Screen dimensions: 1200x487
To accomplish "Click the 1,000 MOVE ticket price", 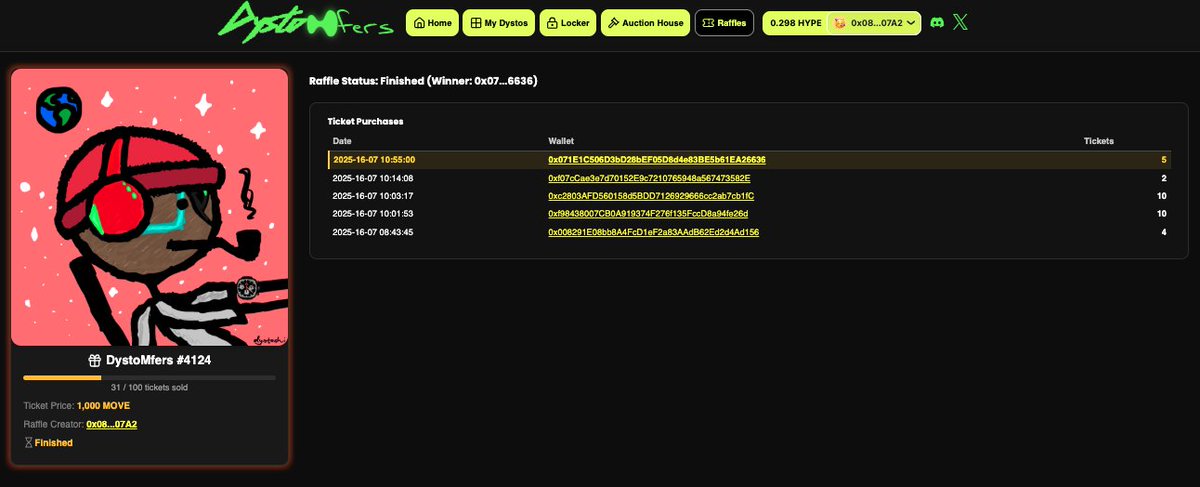I will (x=103, y=406).
